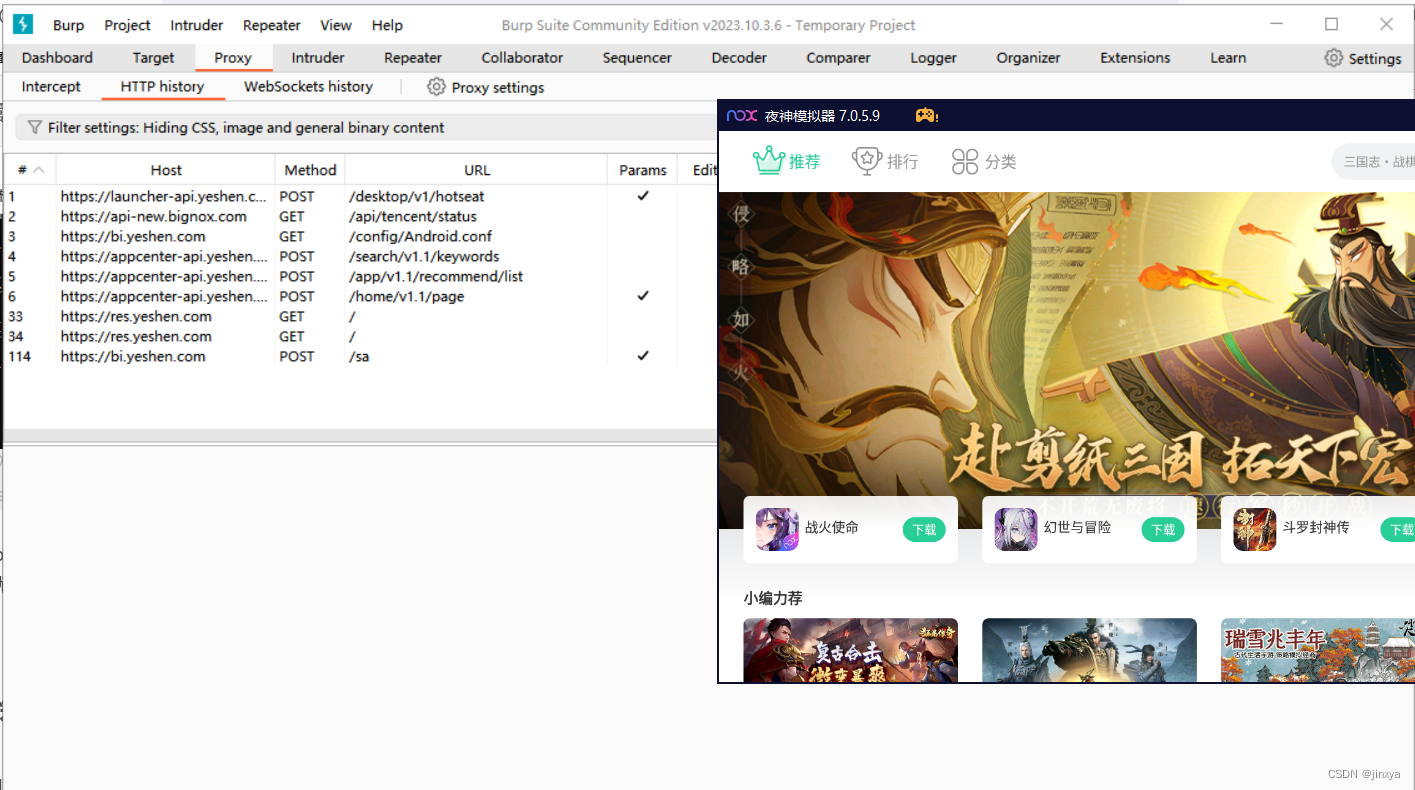The height and width of the screenshot is (790, 1415).
Task: Open the 复古合击 game thumbnail
Action: (850, 650)
